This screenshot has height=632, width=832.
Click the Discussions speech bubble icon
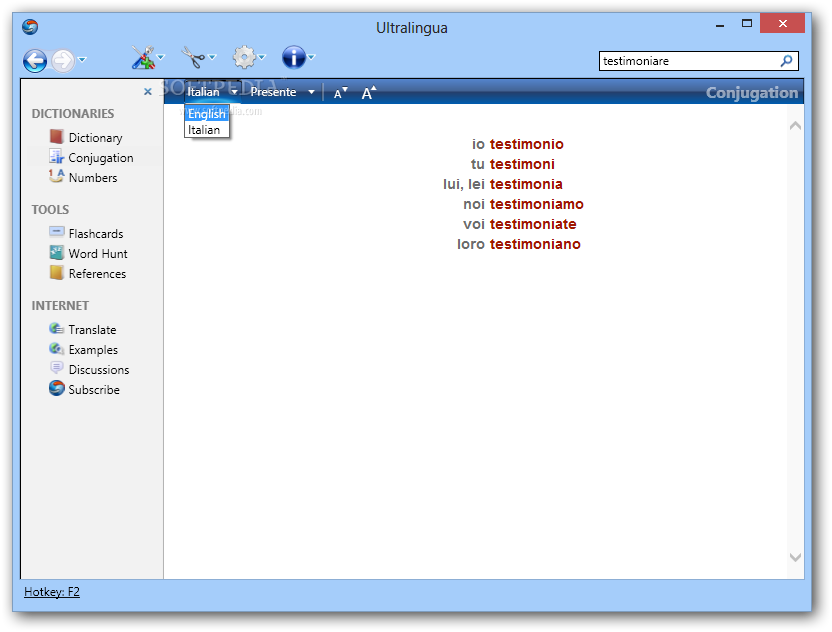(56, 368)
